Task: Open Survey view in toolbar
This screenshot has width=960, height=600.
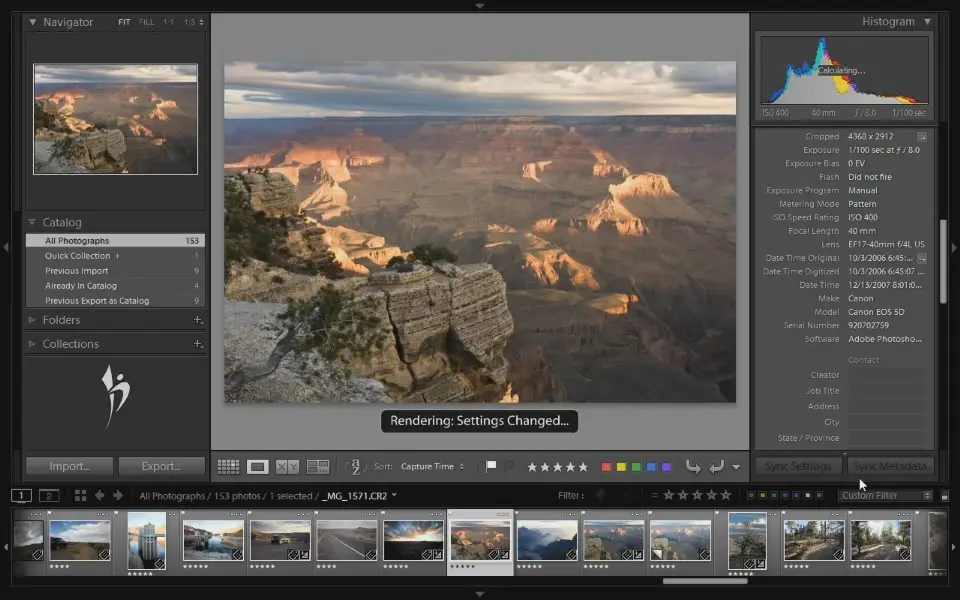Action: pyautogui.click(x=318, y=466)
